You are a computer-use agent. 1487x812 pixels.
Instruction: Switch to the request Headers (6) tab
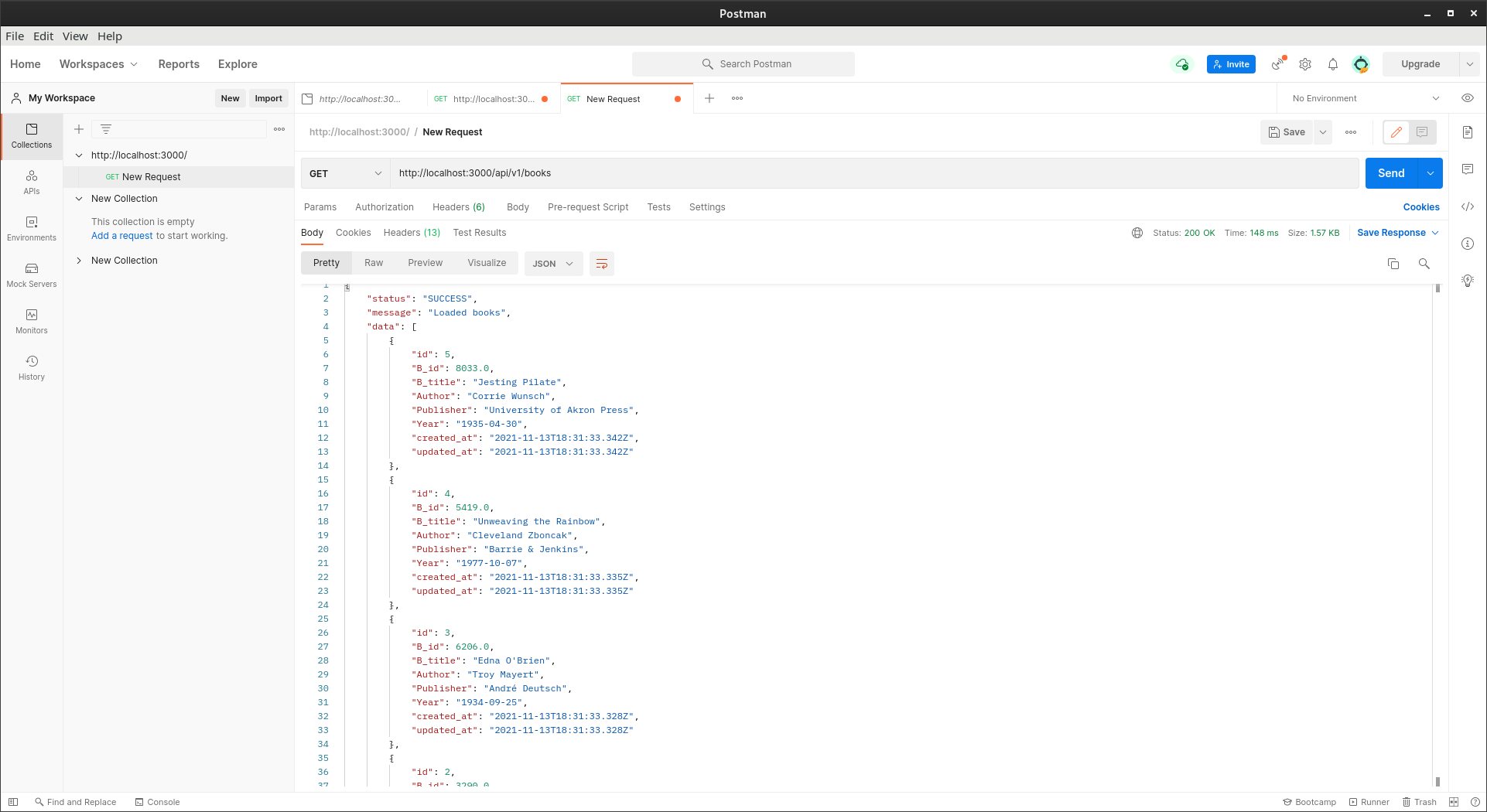point(459,207)
